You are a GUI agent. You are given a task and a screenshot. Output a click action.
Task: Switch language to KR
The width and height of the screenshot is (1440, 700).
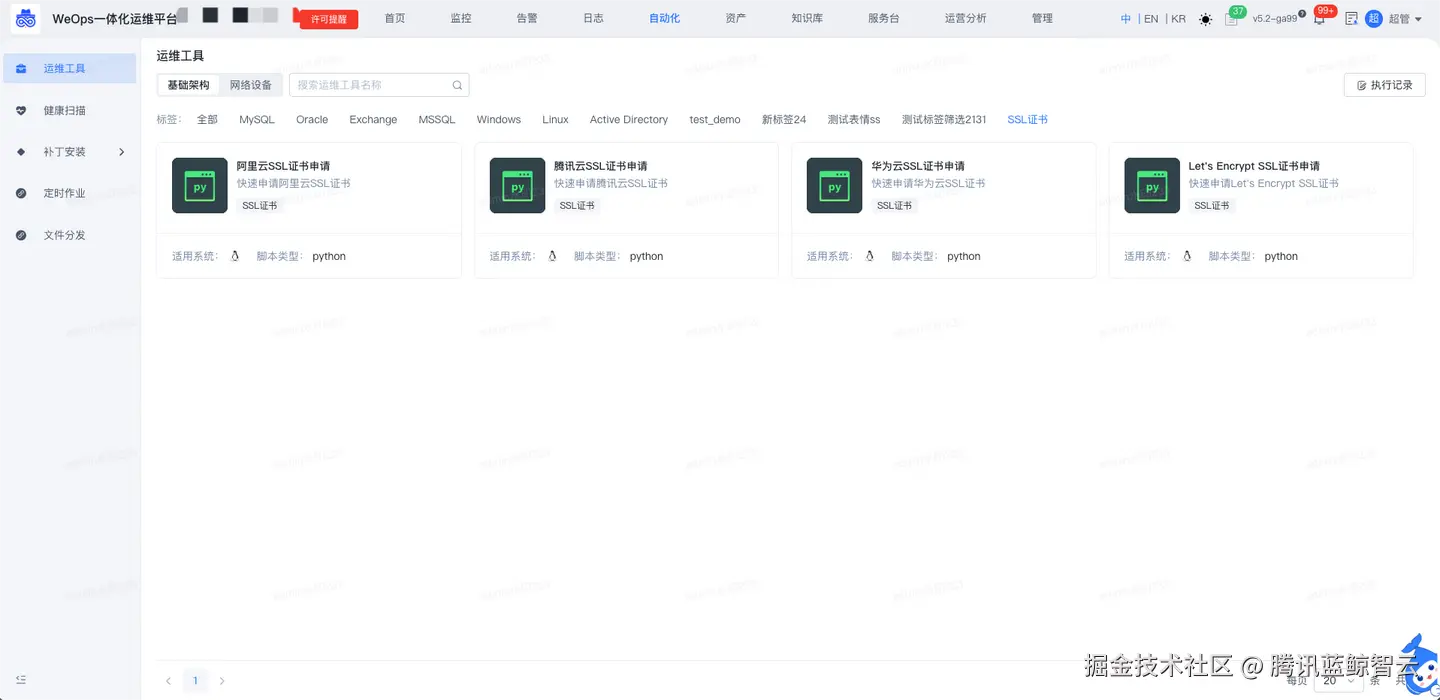click(1178, 18)
